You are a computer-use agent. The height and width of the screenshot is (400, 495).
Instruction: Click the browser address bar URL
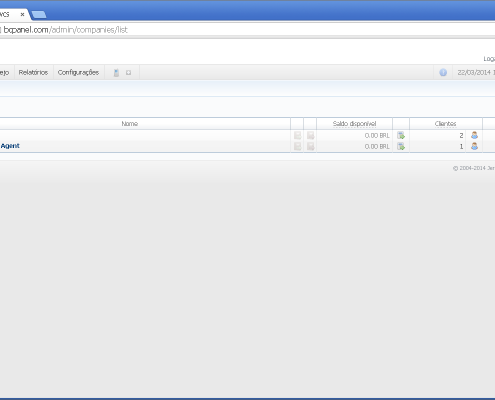click(66, 30)
